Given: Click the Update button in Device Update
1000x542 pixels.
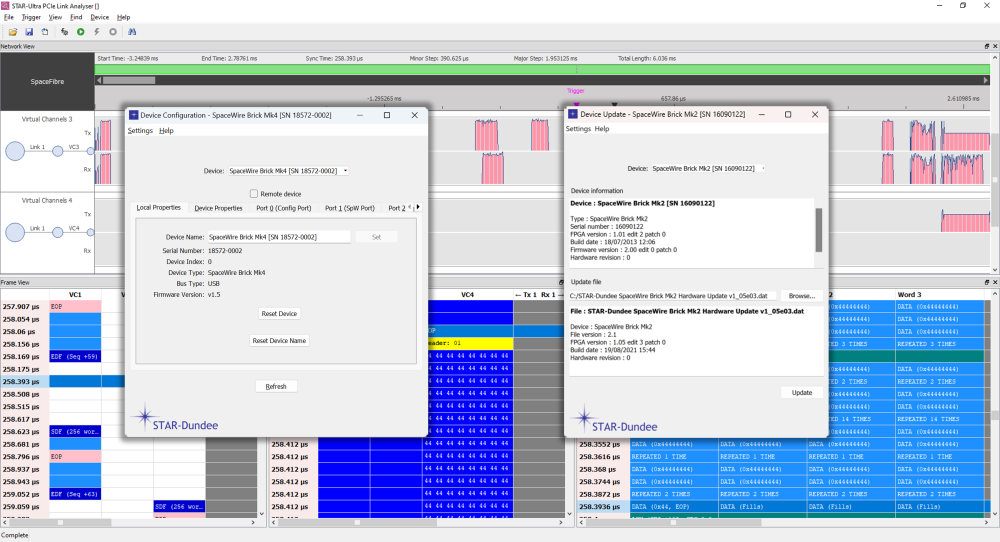Looking at the screenshot, I should (802, 393).
